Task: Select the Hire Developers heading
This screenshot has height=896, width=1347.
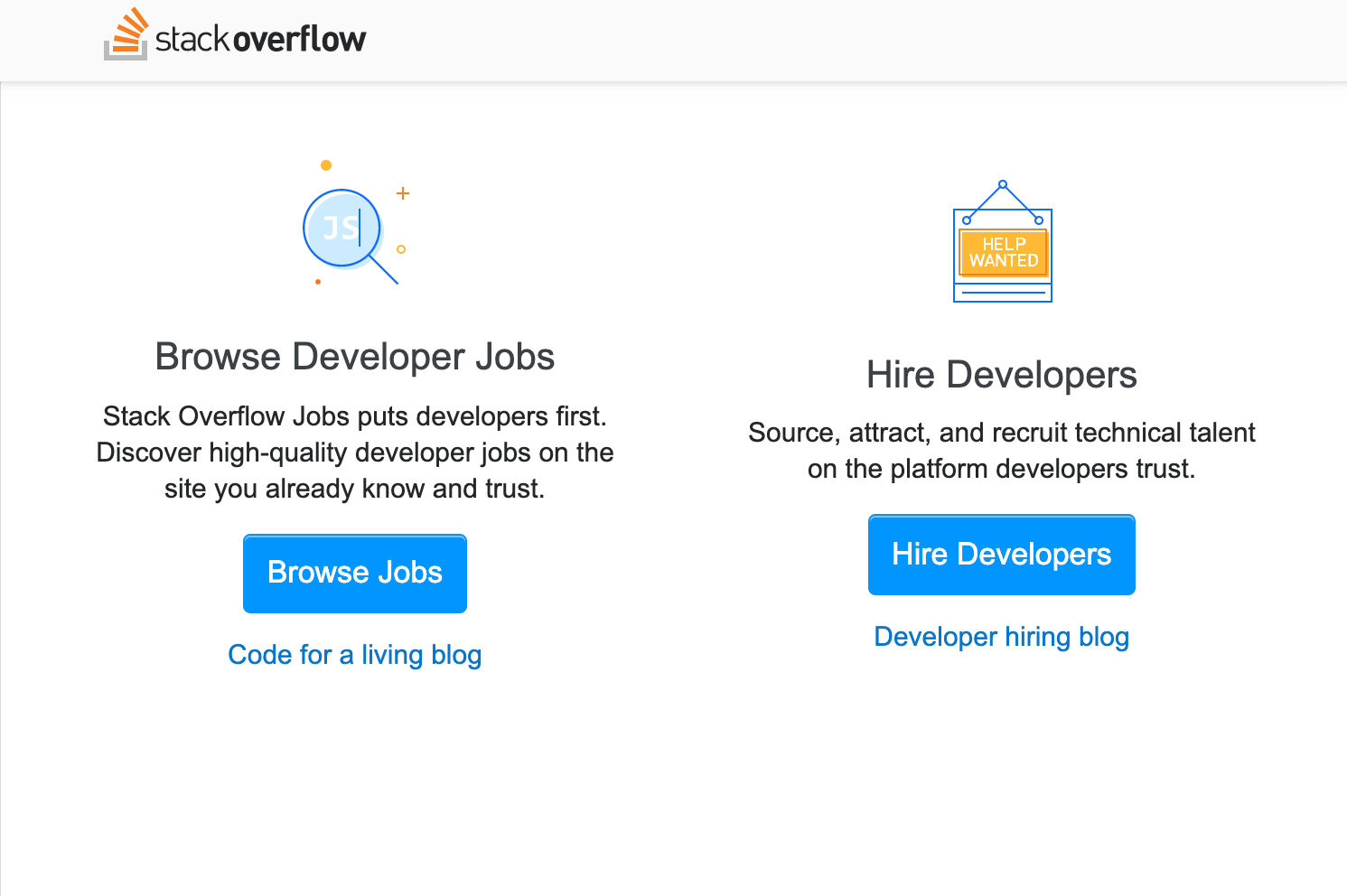Action: 1001,375
